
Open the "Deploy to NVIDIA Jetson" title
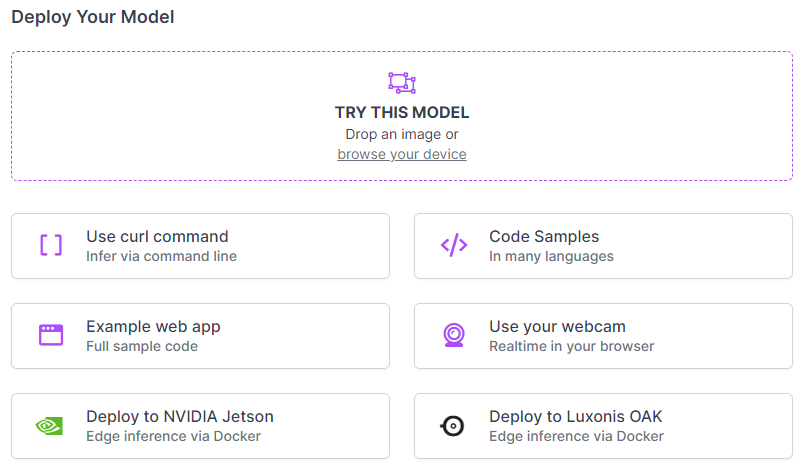(x=180, y=417)
